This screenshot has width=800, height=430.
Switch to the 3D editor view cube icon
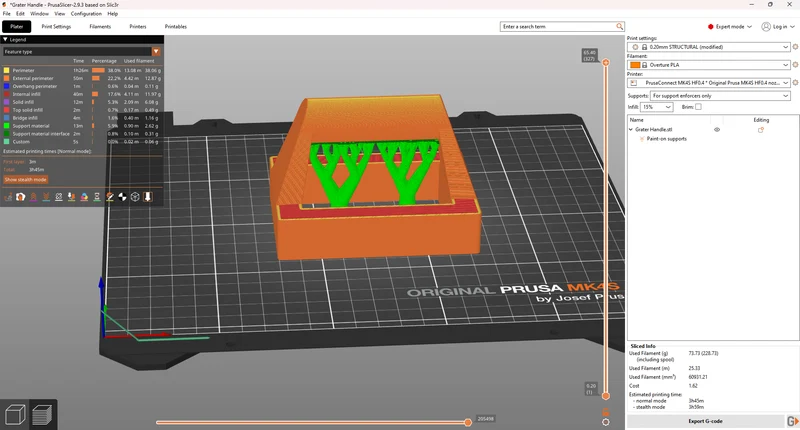pos(14,414)
